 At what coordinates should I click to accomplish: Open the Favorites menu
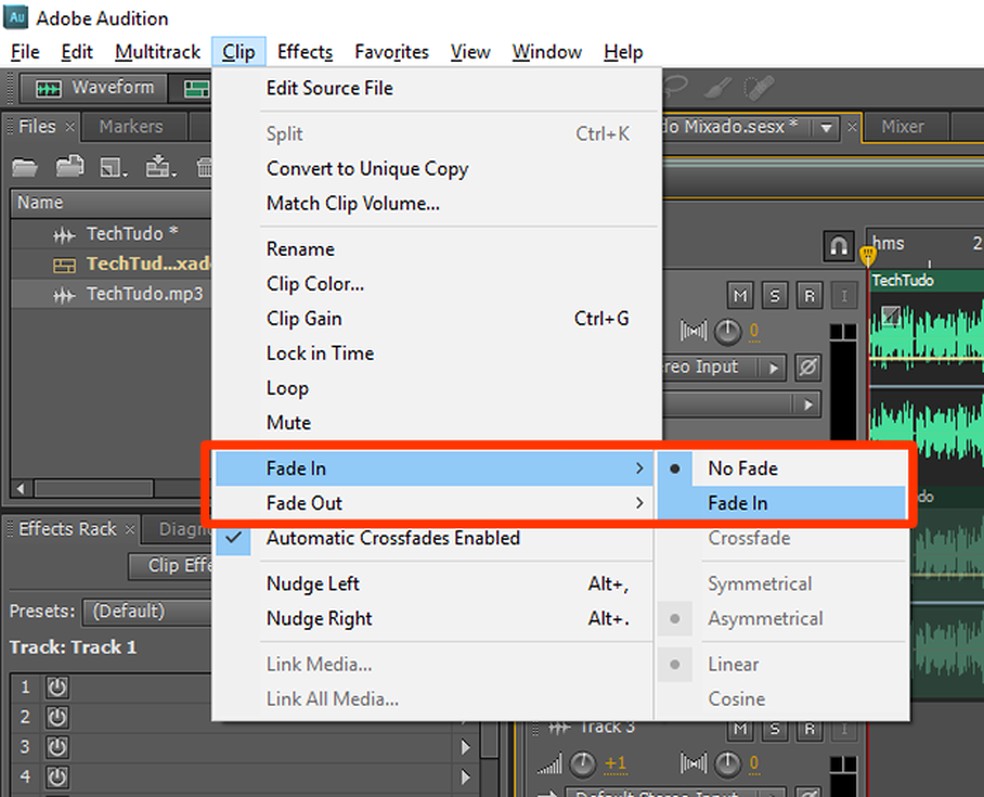click(x=392, y=52)
